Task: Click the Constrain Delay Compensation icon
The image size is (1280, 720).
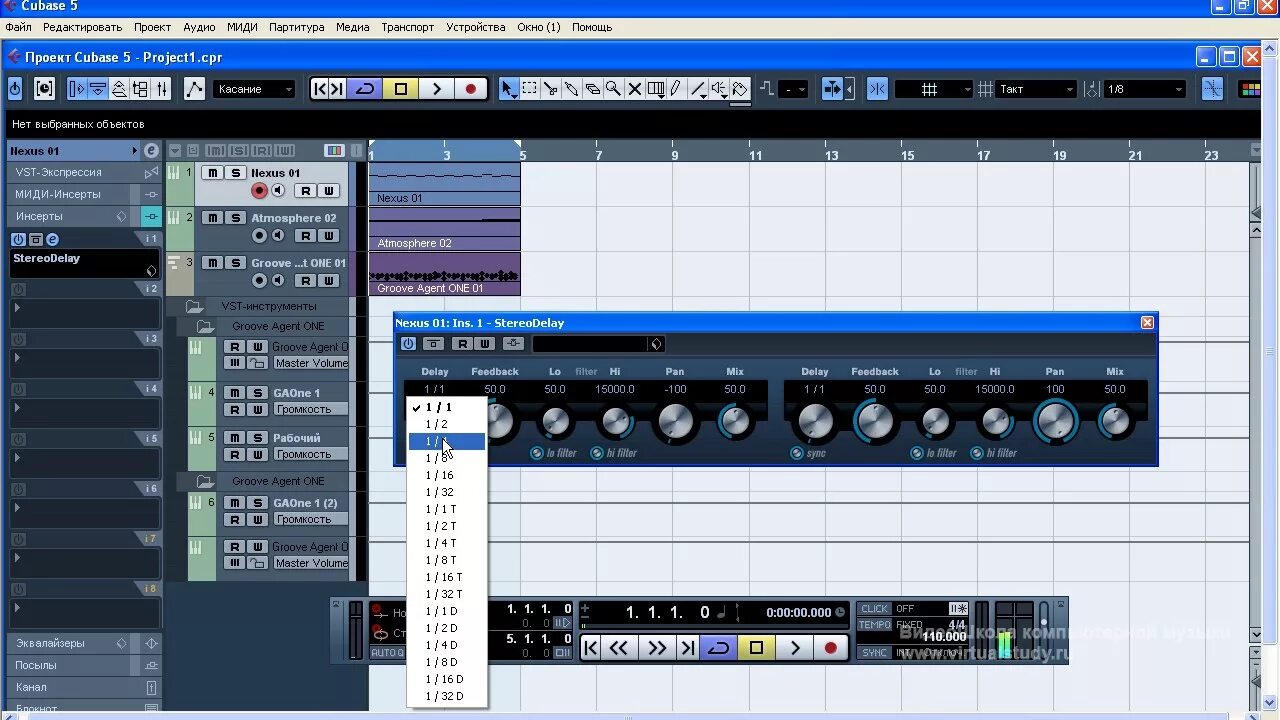Action: point(44,89)
